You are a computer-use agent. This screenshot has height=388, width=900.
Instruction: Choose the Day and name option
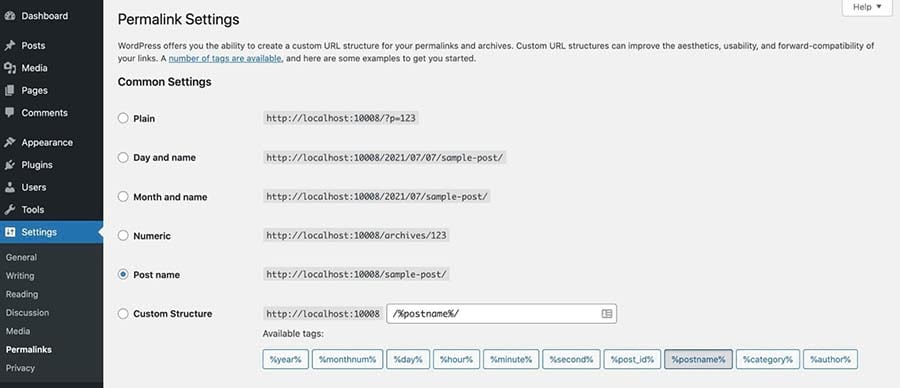click(x=123, y=157)
